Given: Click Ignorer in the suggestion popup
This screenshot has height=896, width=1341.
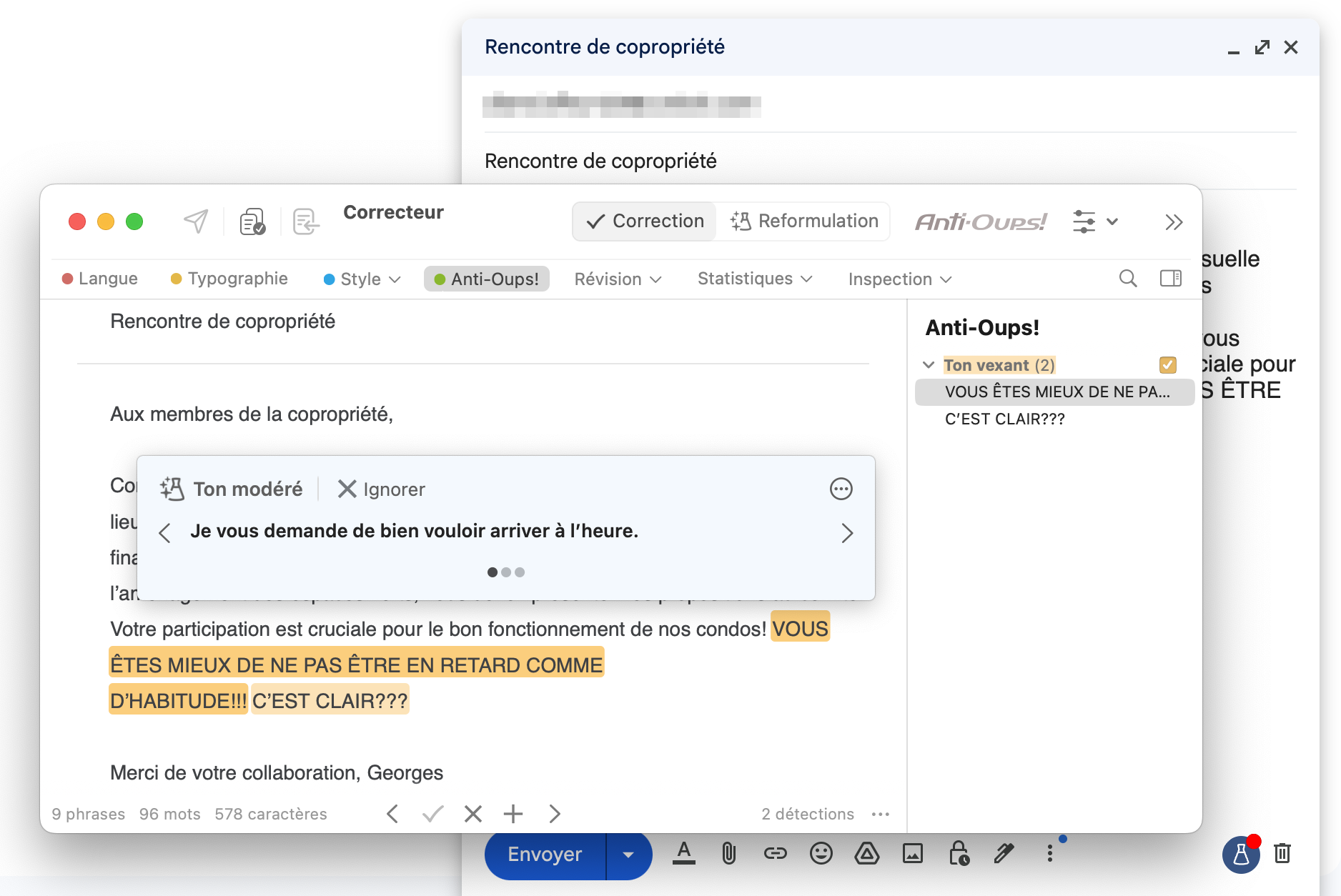Looking at the screenshot, I should pos(382,489).
